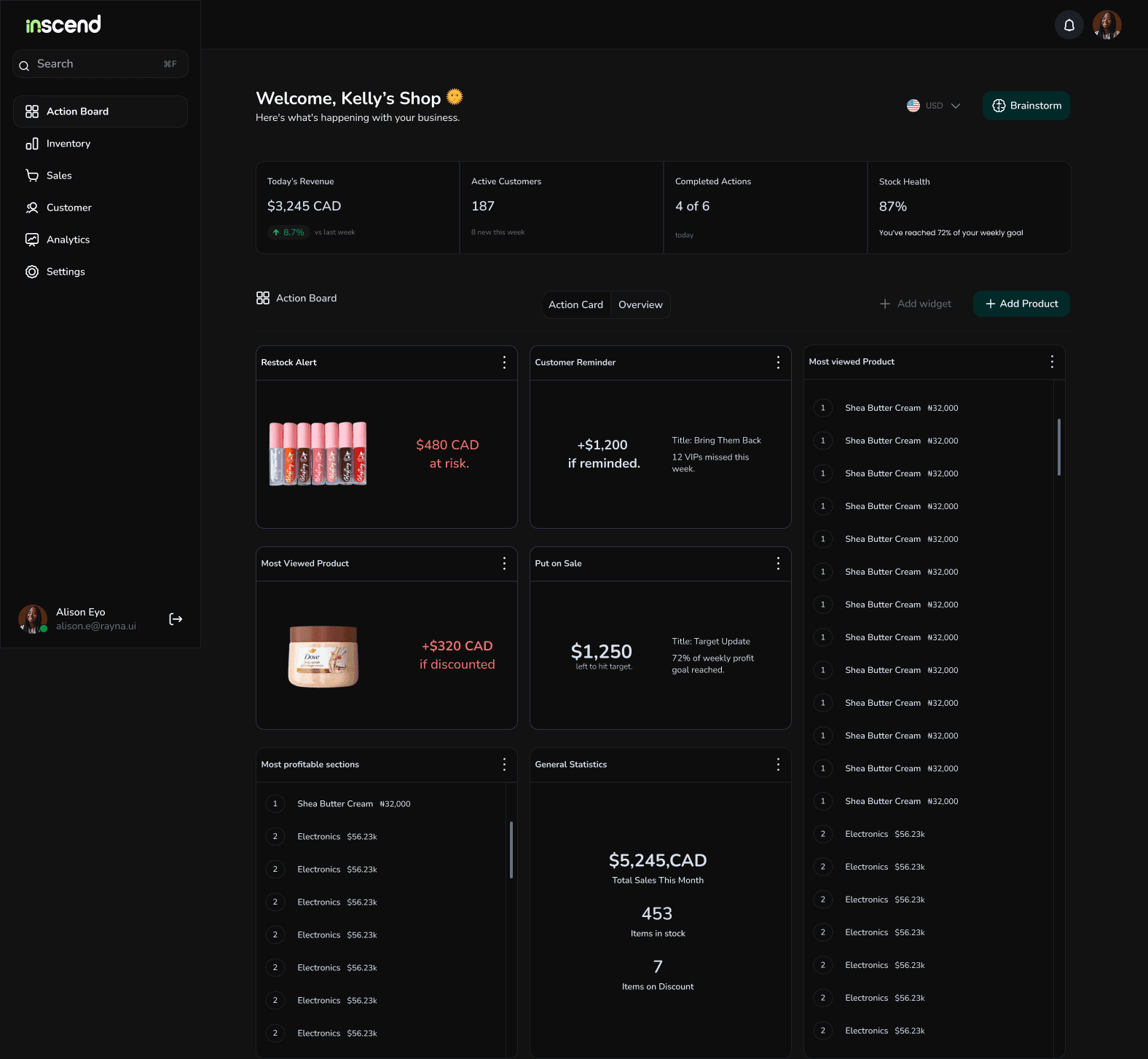Click the Brainstorm button
This screenshot has height=1059, width=1148.
pos(1026,106)
